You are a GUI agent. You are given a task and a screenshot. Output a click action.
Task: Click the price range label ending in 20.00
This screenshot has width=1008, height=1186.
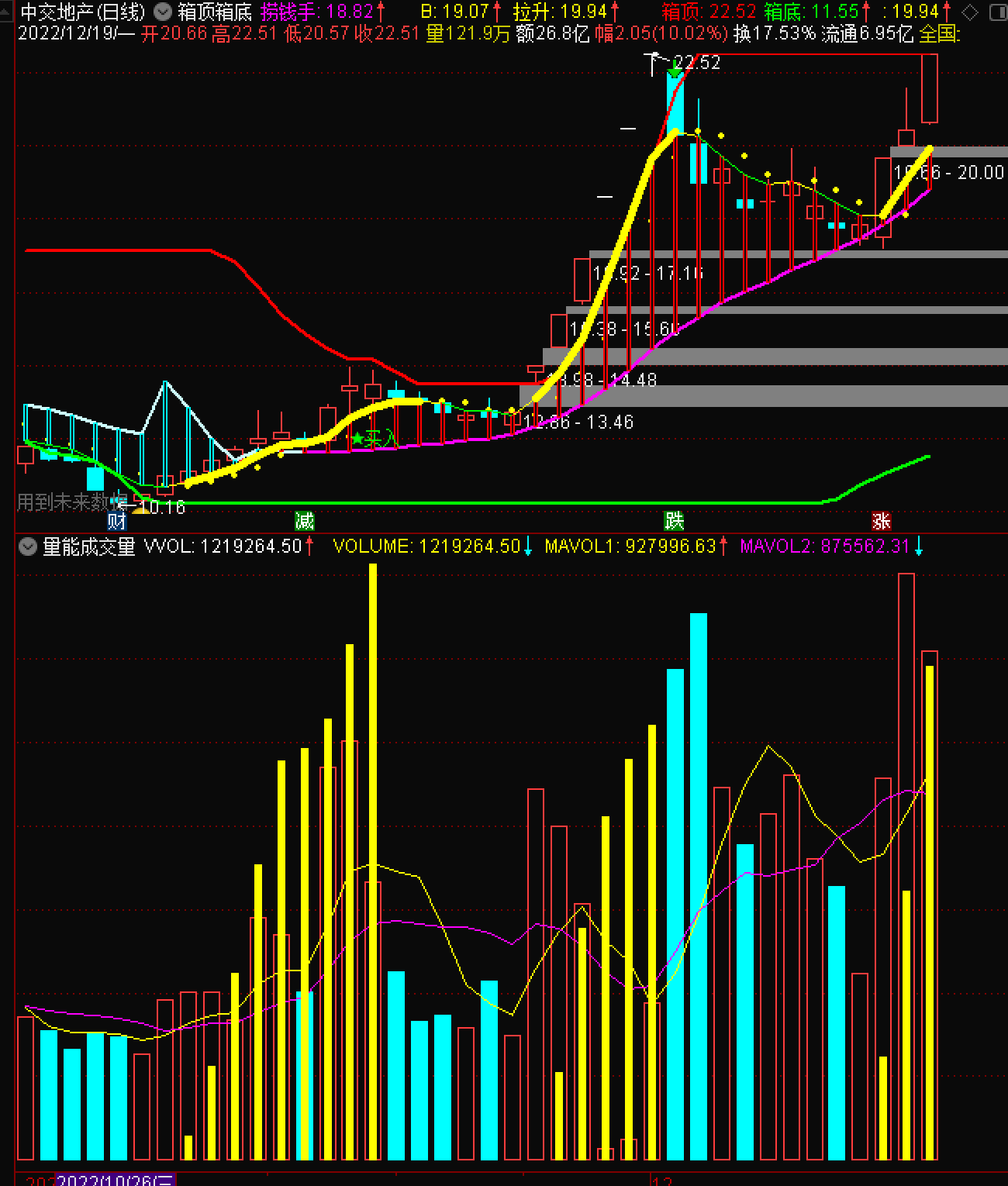(x=948, y=172)
